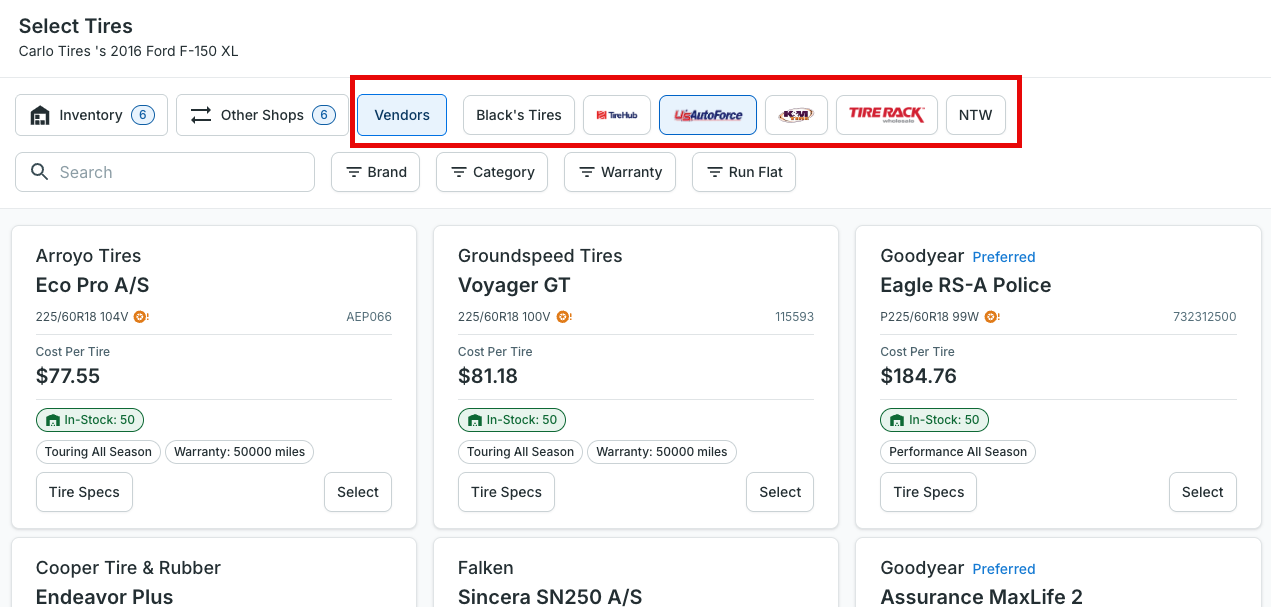This screenshot has height=607, width=1271.
Task: Open the Category filter dropdown
Action: click(492, 172)
